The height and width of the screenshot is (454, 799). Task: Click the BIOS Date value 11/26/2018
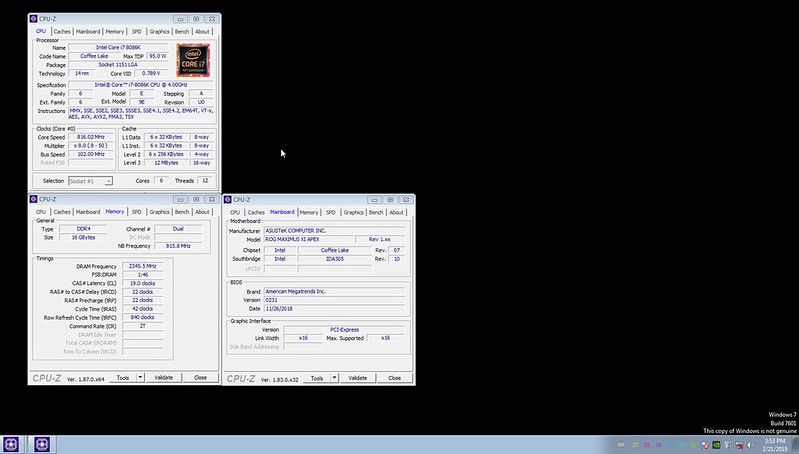pos(334,309)
